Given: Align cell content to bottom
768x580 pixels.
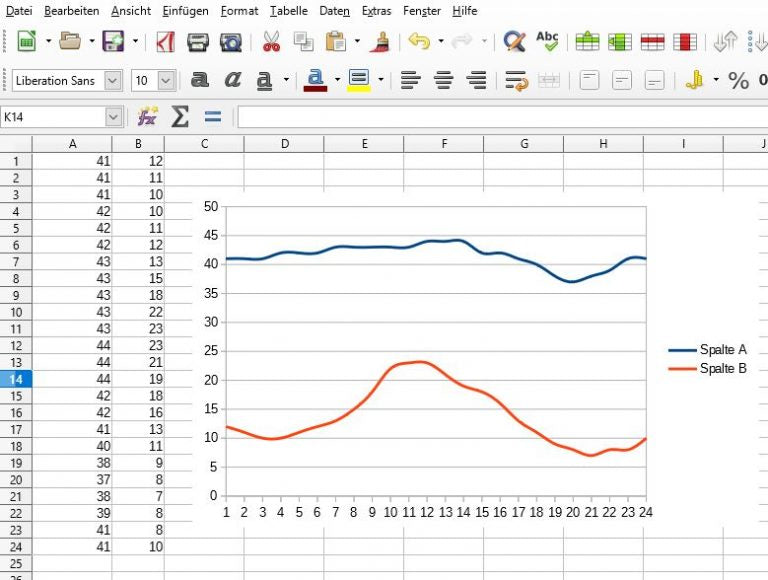Looking at the screenshot, I should (654, 80).
